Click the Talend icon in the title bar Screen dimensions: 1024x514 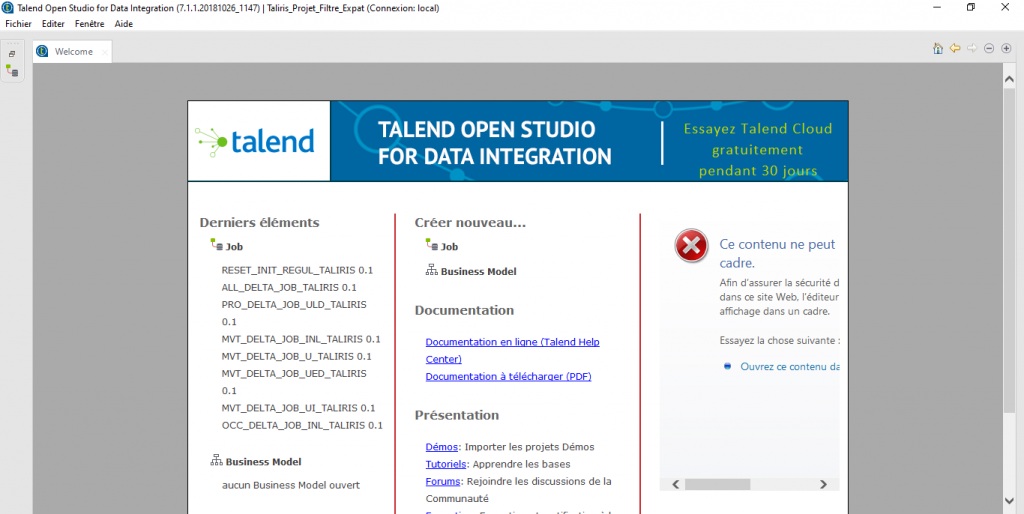[x=8, y=8]
